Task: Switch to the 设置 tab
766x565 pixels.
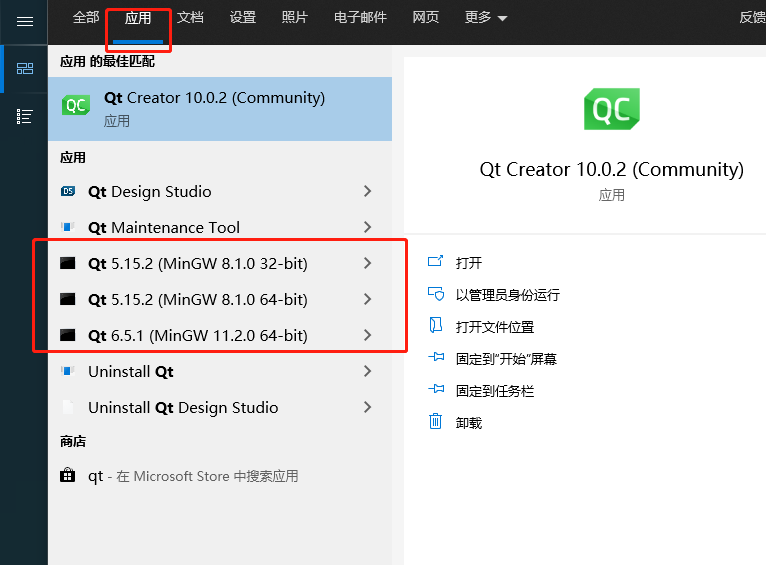Action: pos(243,18)
